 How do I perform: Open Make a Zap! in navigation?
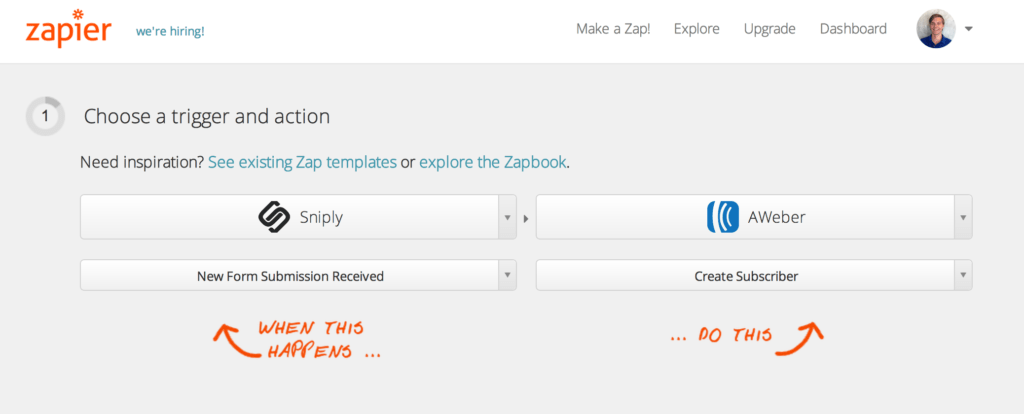pos(613,29)
